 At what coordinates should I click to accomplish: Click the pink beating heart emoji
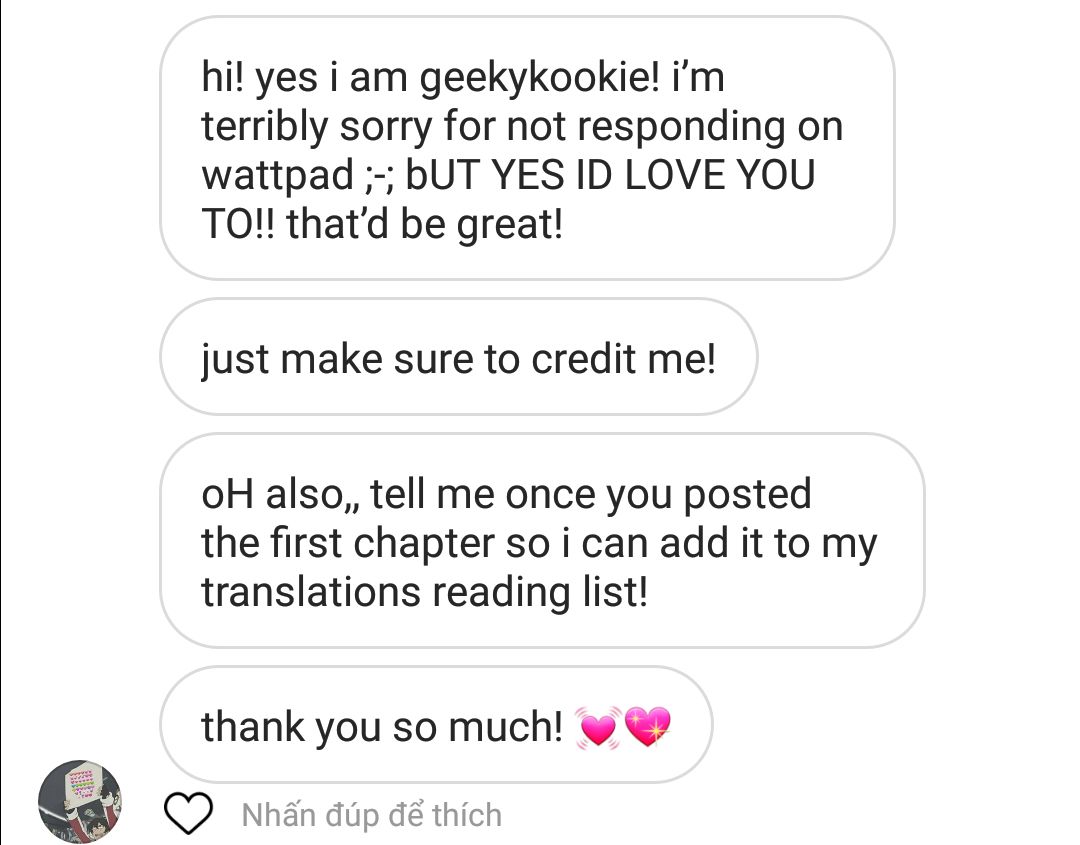click(598, 727)
